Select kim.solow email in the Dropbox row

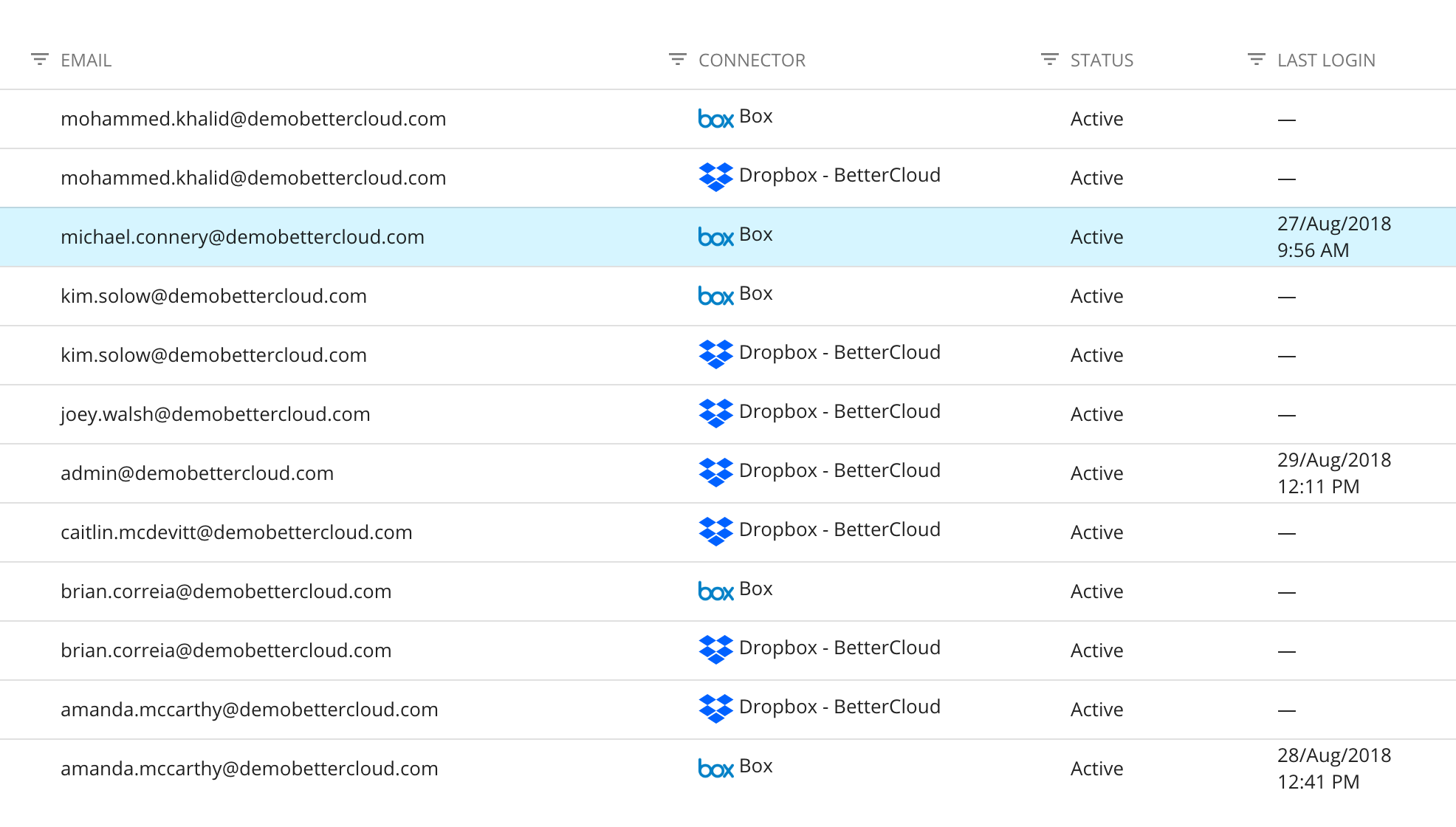click(213, 355)
